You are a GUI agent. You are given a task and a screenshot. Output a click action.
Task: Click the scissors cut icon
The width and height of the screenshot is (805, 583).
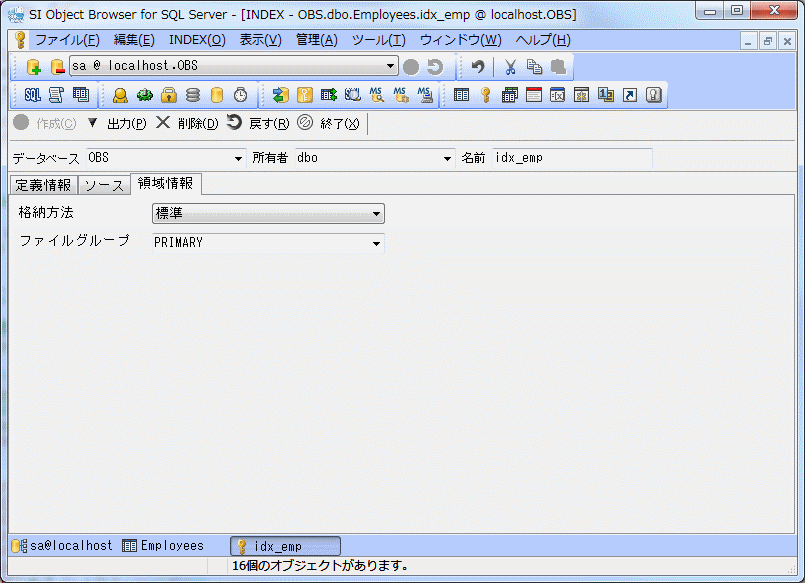coord(510,67)
